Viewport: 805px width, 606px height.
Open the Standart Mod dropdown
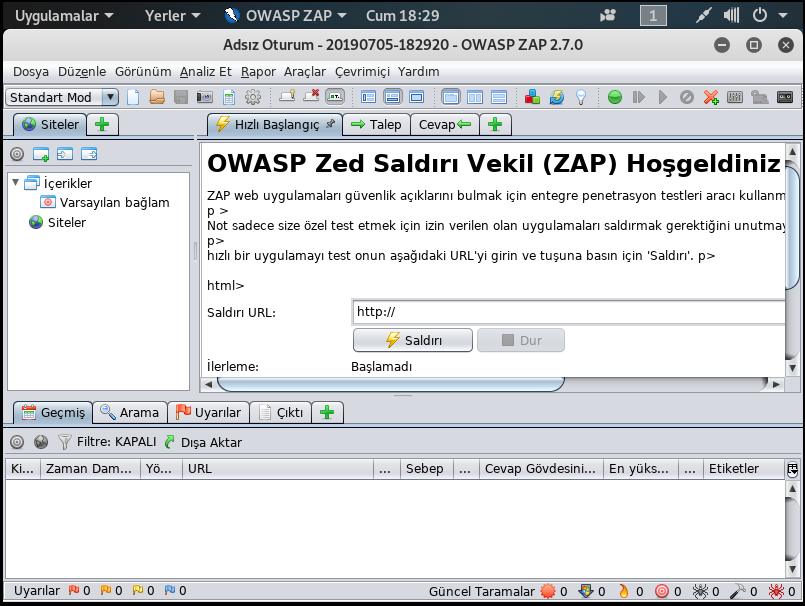click(x=62, y=97)
